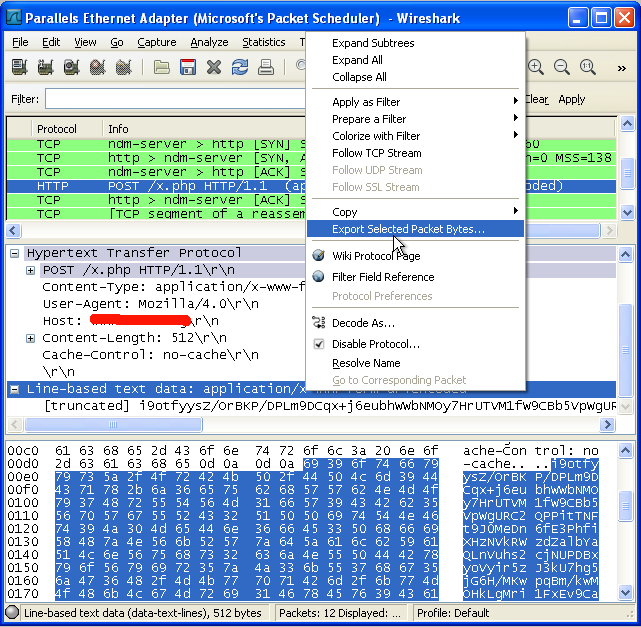
Task: Click the Apply button next to filter
Action: (572, 99)
